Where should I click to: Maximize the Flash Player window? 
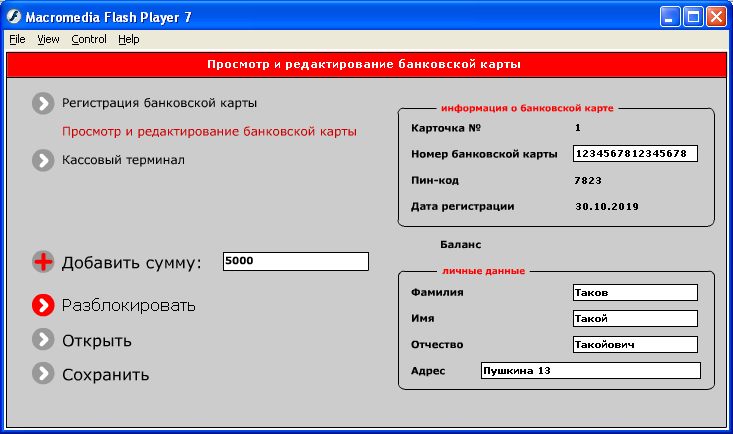pos(693,17)
